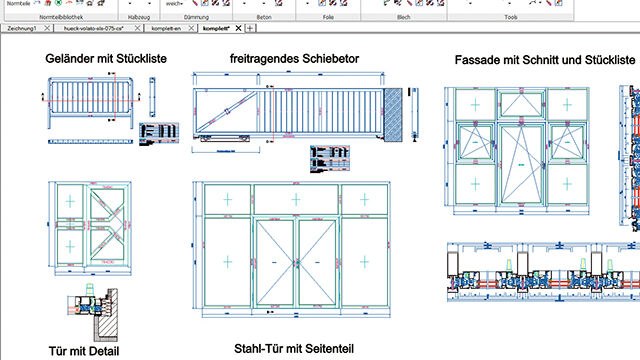Open the first dropdown arrow in Halbzeug group
The image size is (640, 360).
pyautogui.click(x=130, y=3)
